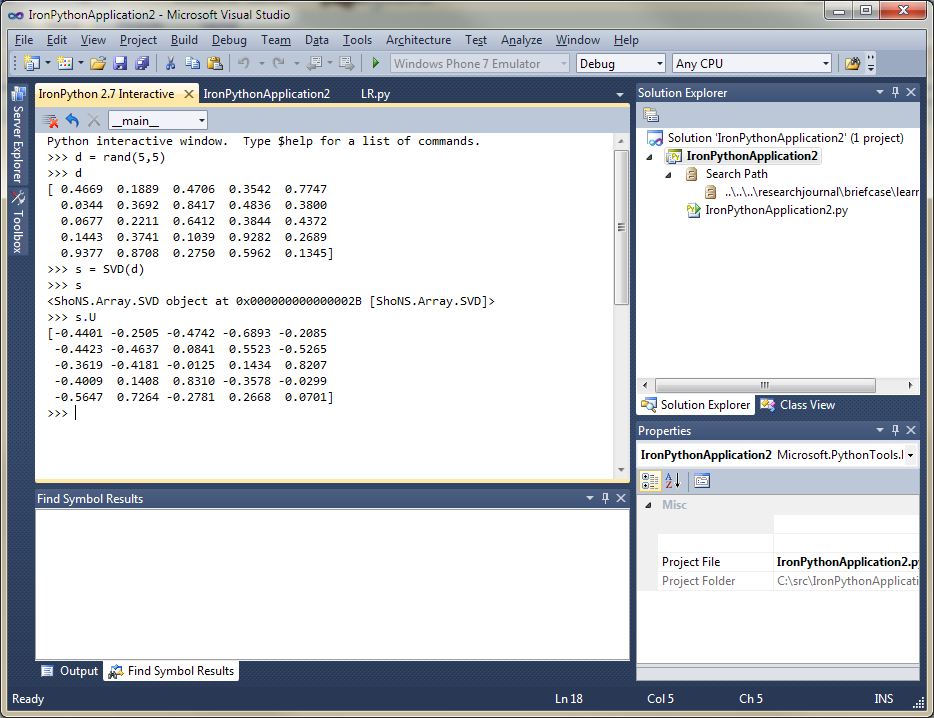Toggle auto-hide pin on Solution Explorer
The height and width of the screenshot is (718, 934).
click(895, 92)
